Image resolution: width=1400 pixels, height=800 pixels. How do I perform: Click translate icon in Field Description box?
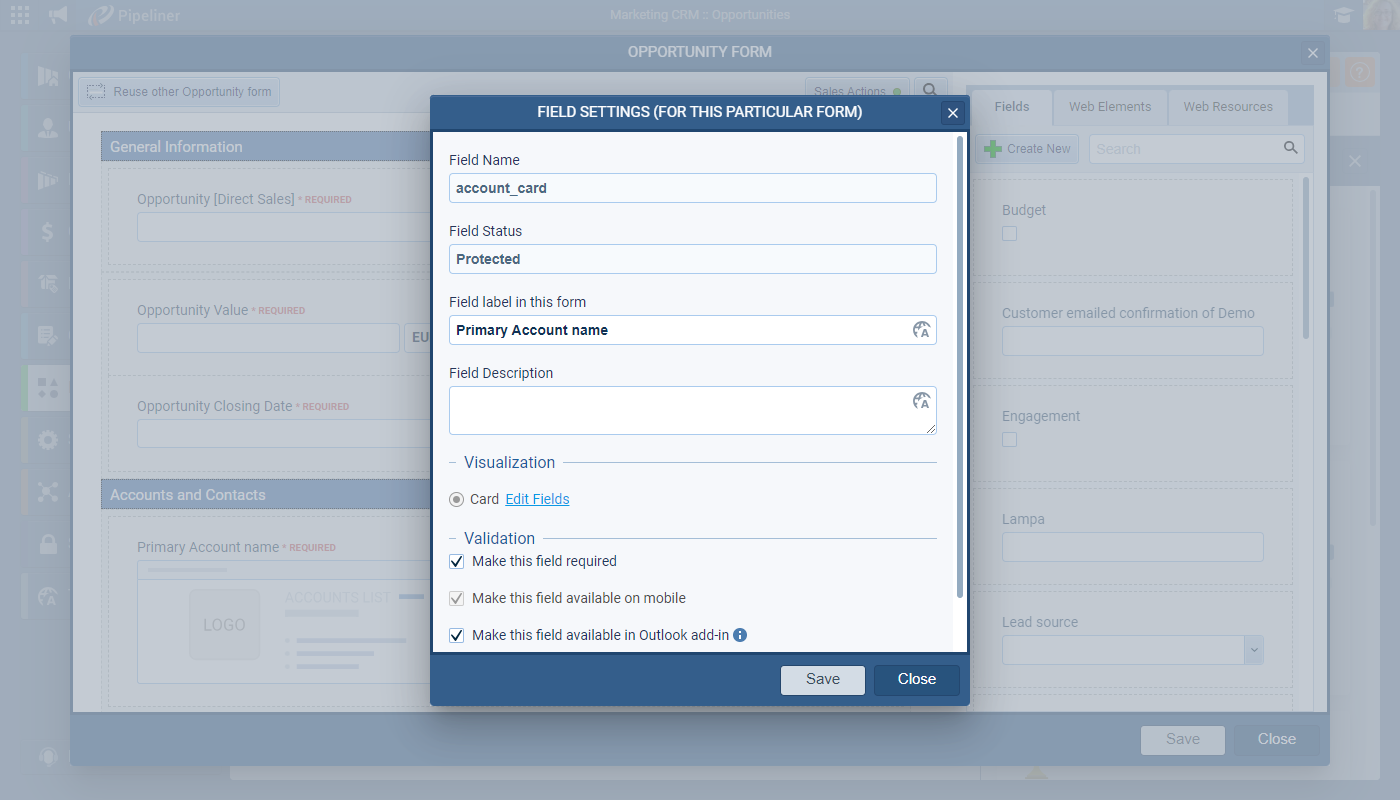click(x=921, y=402)
